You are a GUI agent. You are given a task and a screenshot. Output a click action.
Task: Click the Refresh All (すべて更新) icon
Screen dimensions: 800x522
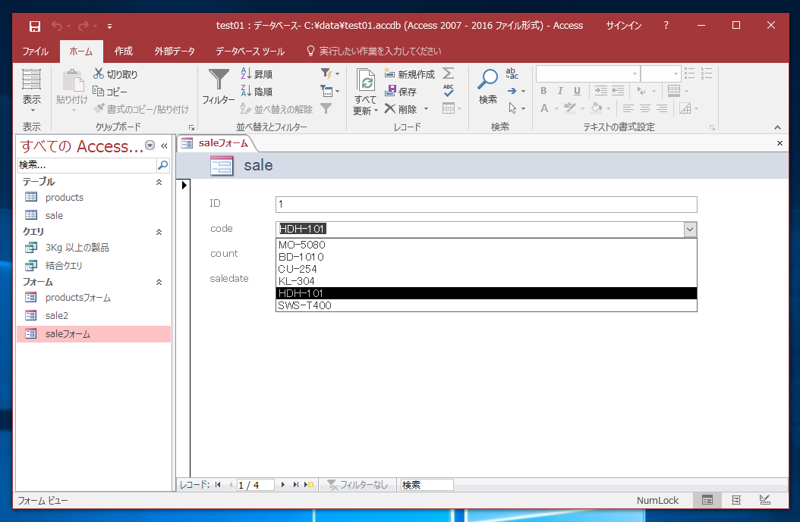(x=366, y=82)
